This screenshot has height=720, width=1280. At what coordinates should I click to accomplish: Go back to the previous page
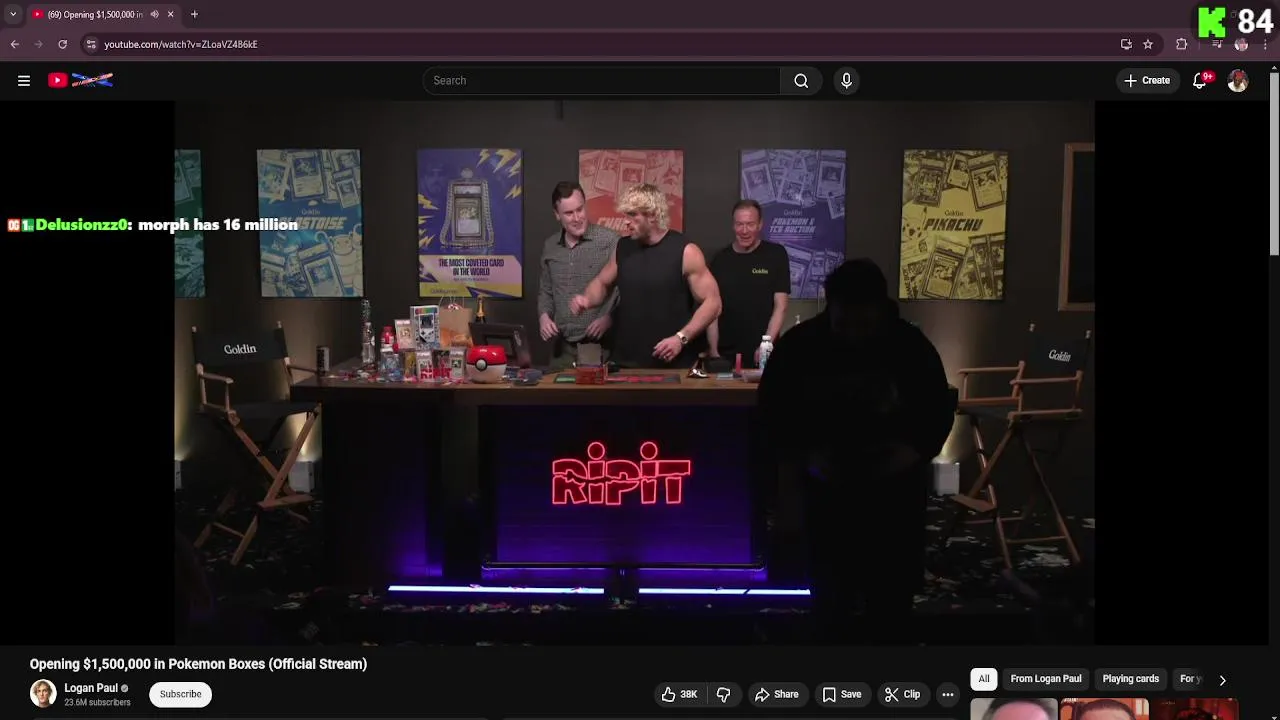15,44
